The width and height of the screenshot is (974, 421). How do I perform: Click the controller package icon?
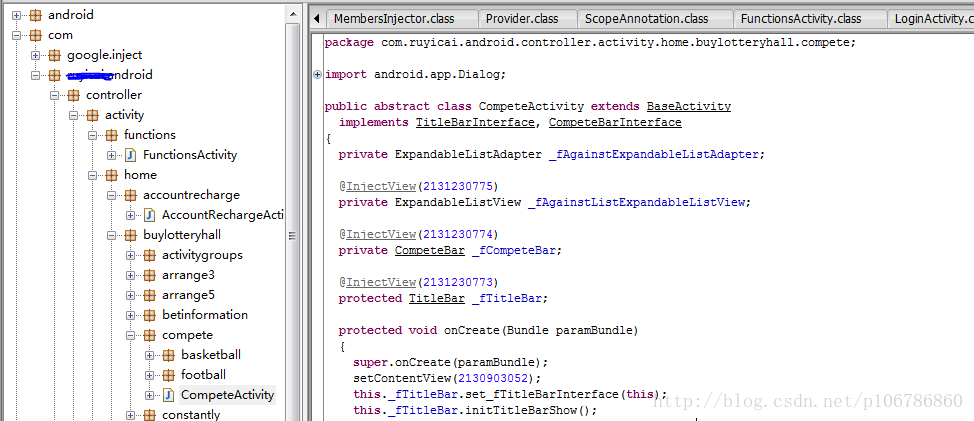[74, 95]
